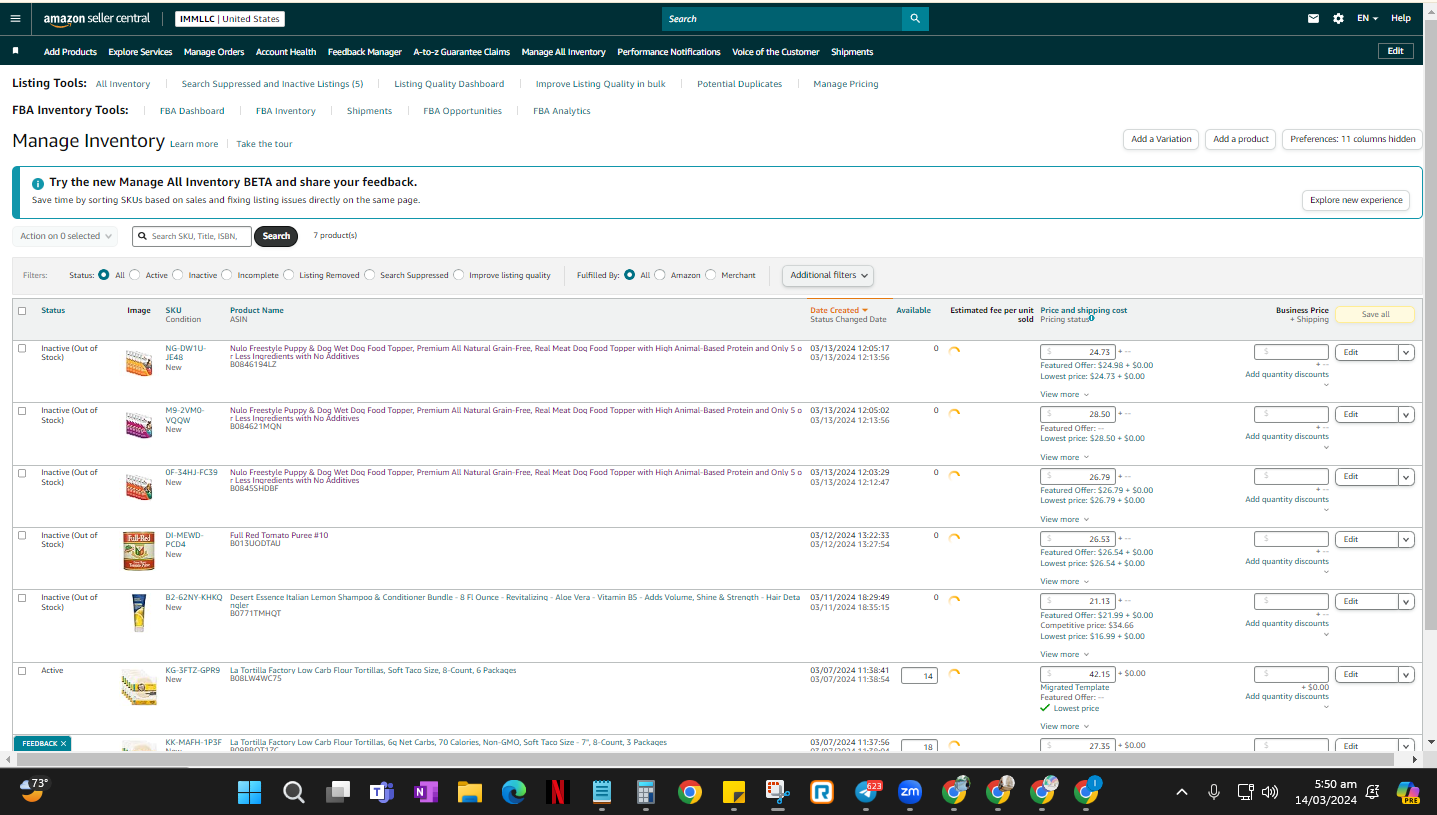Click the info icon in the BETA banner

[x=38, y=183]
